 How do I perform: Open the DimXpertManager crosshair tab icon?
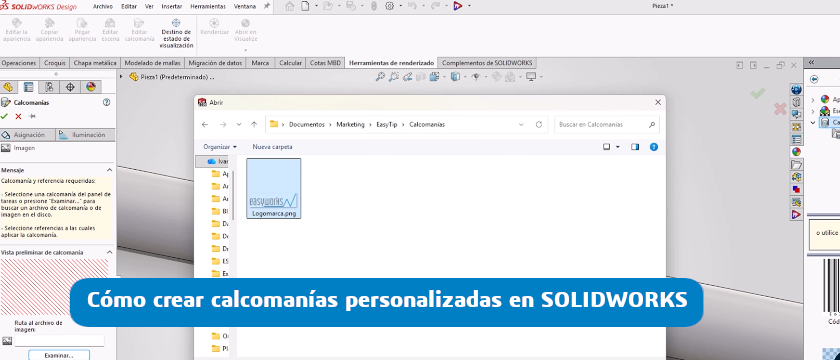70,87
